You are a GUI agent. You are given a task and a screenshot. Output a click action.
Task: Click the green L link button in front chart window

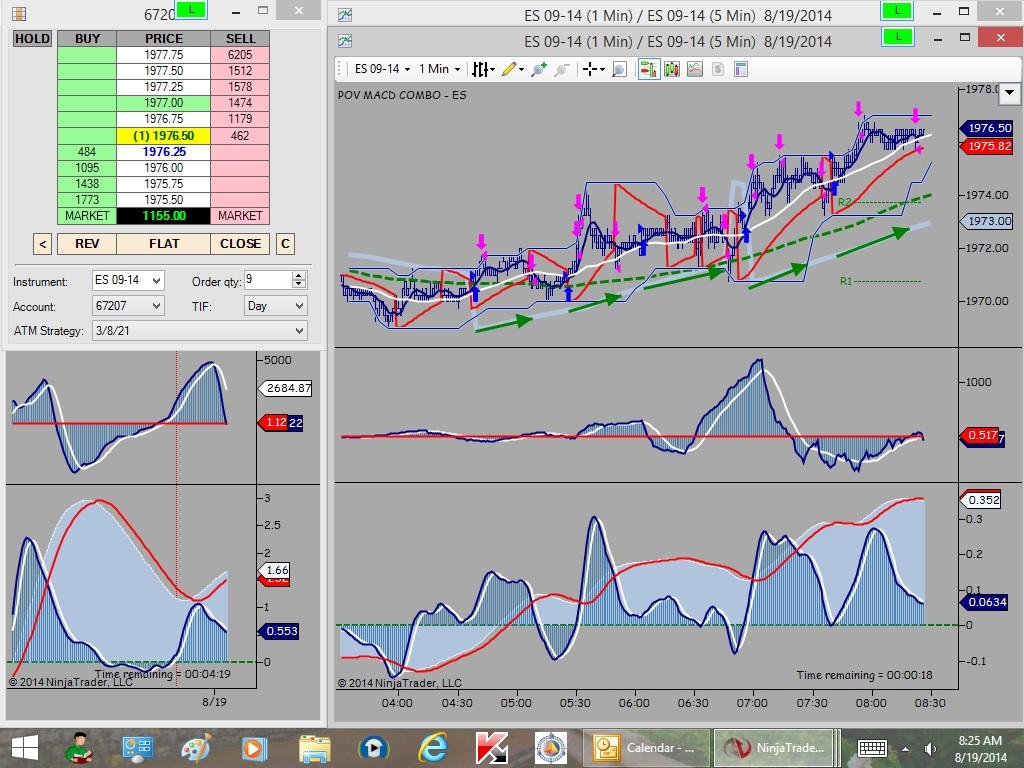[x=898, y=37]
